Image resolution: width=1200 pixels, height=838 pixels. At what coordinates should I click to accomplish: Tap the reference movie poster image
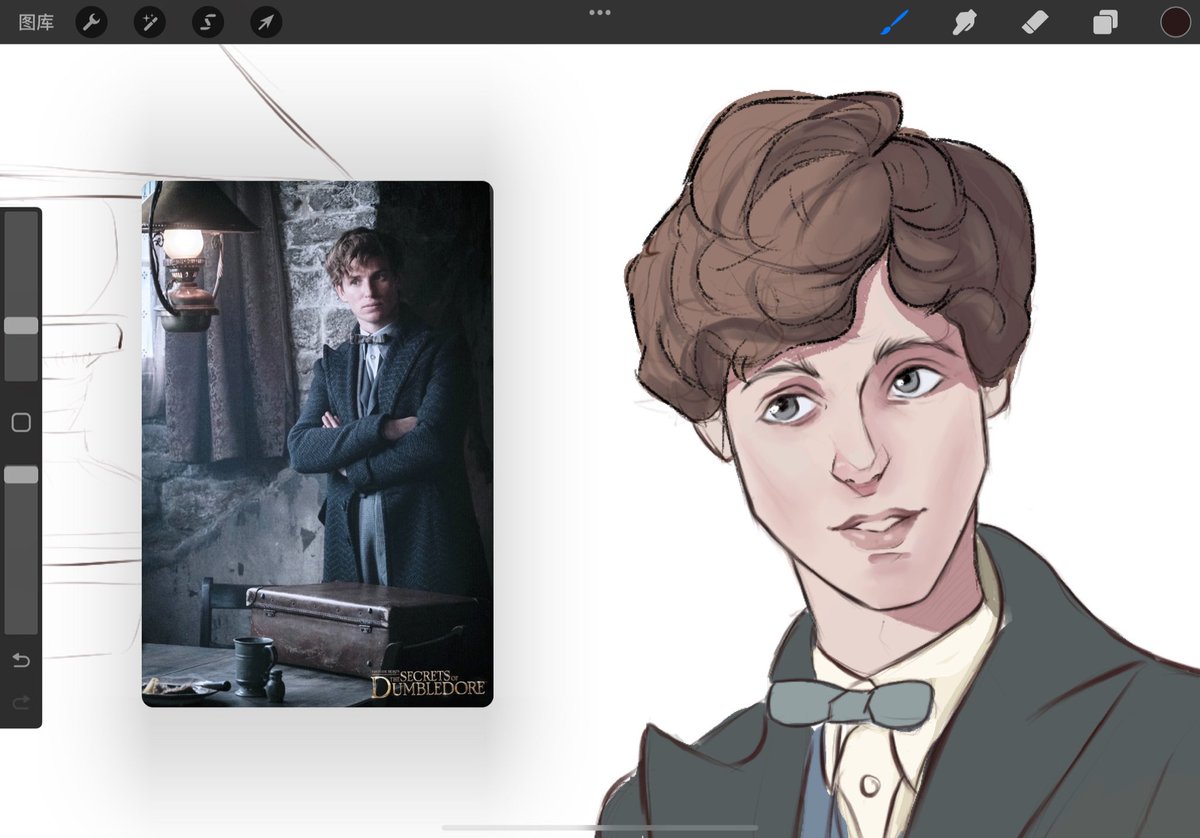(x=317, y=444)
